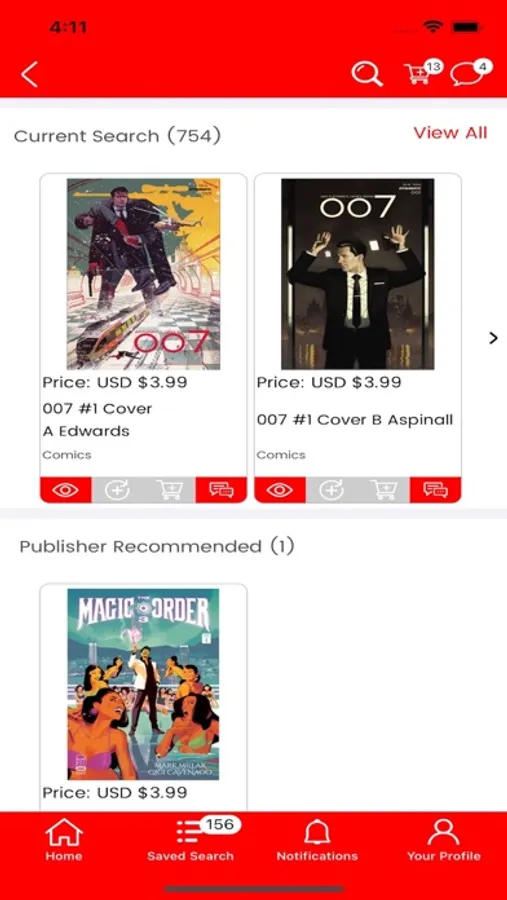This screenshot has width=507, height=900.
Task: Click View All link
Action: click(450, 133)
